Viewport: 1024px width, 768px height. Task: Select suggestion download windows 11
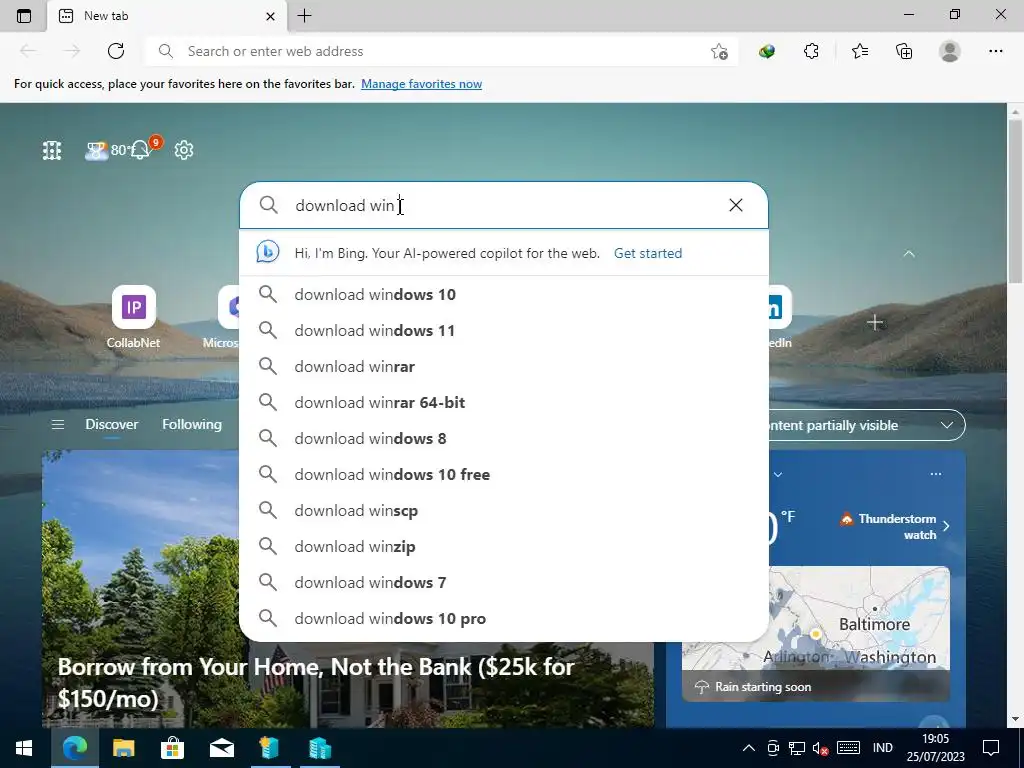[504, 330]
